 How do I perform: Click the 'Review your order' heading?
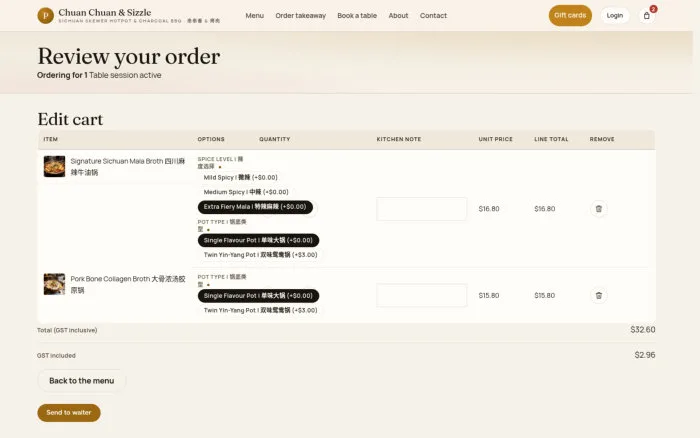click(x=129, y=57)
